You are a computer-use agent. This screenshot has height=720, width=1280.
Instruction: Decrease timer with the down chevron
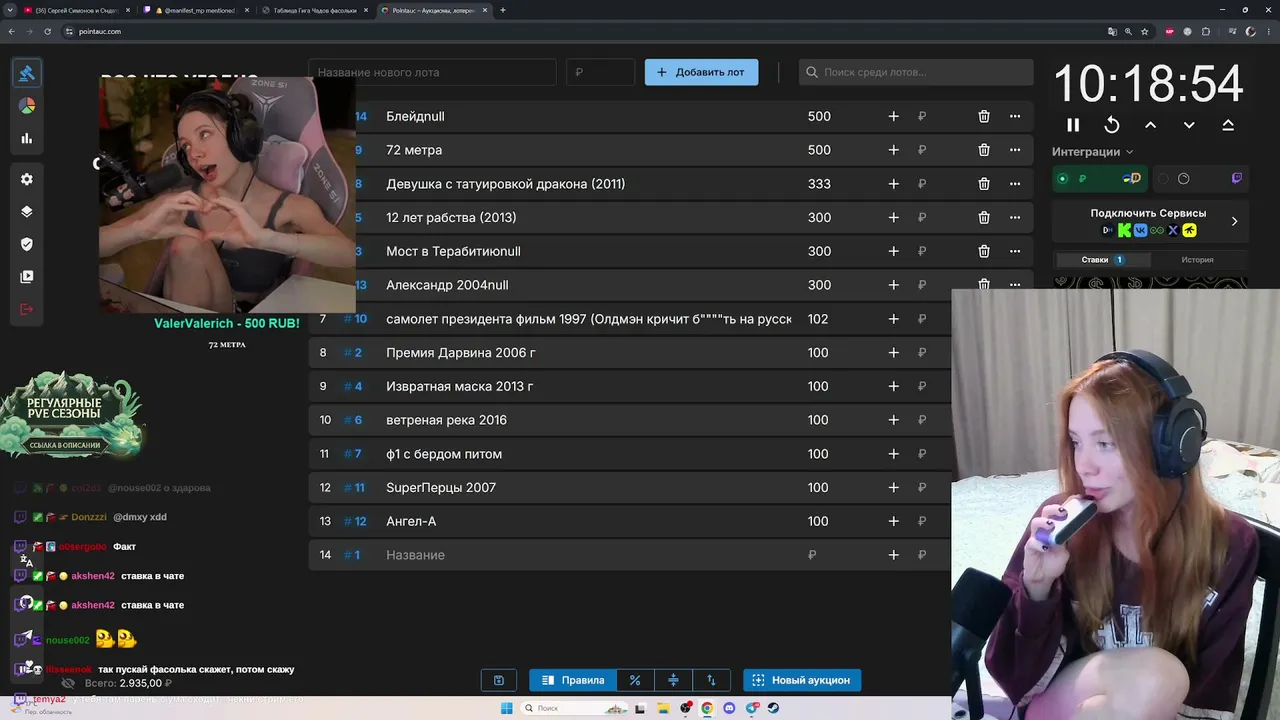[1189, 125]
